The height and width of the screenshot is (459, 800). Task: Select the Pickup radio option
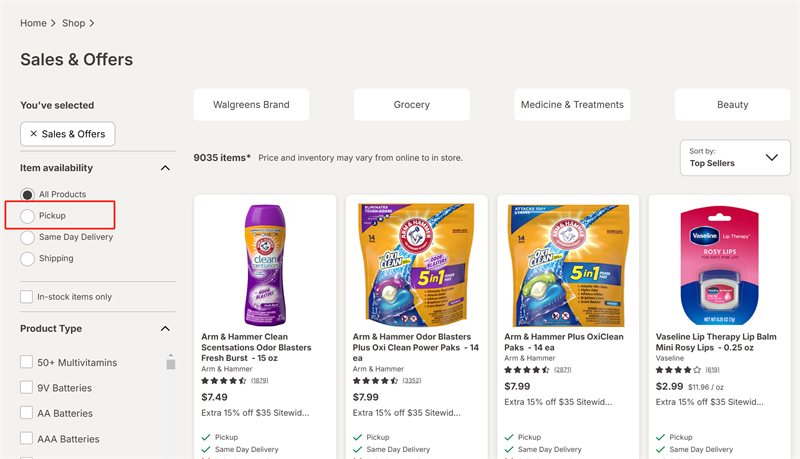coord(27,216)
